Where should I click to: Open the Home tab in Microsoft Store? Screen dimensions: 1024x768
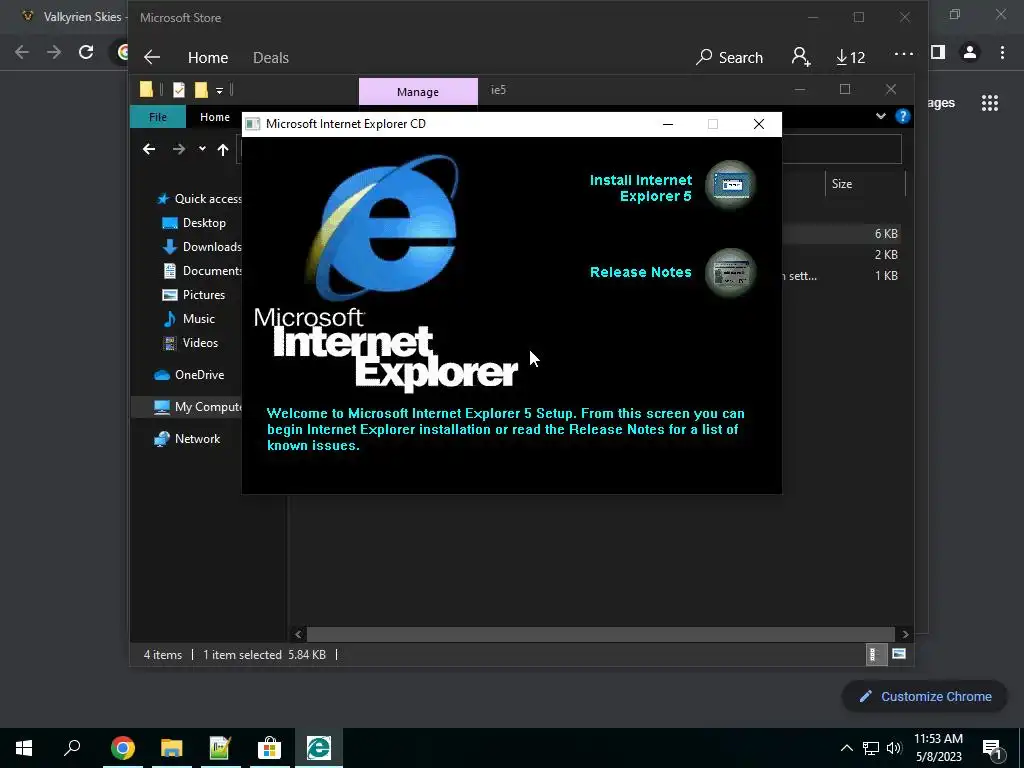point(208,57)
